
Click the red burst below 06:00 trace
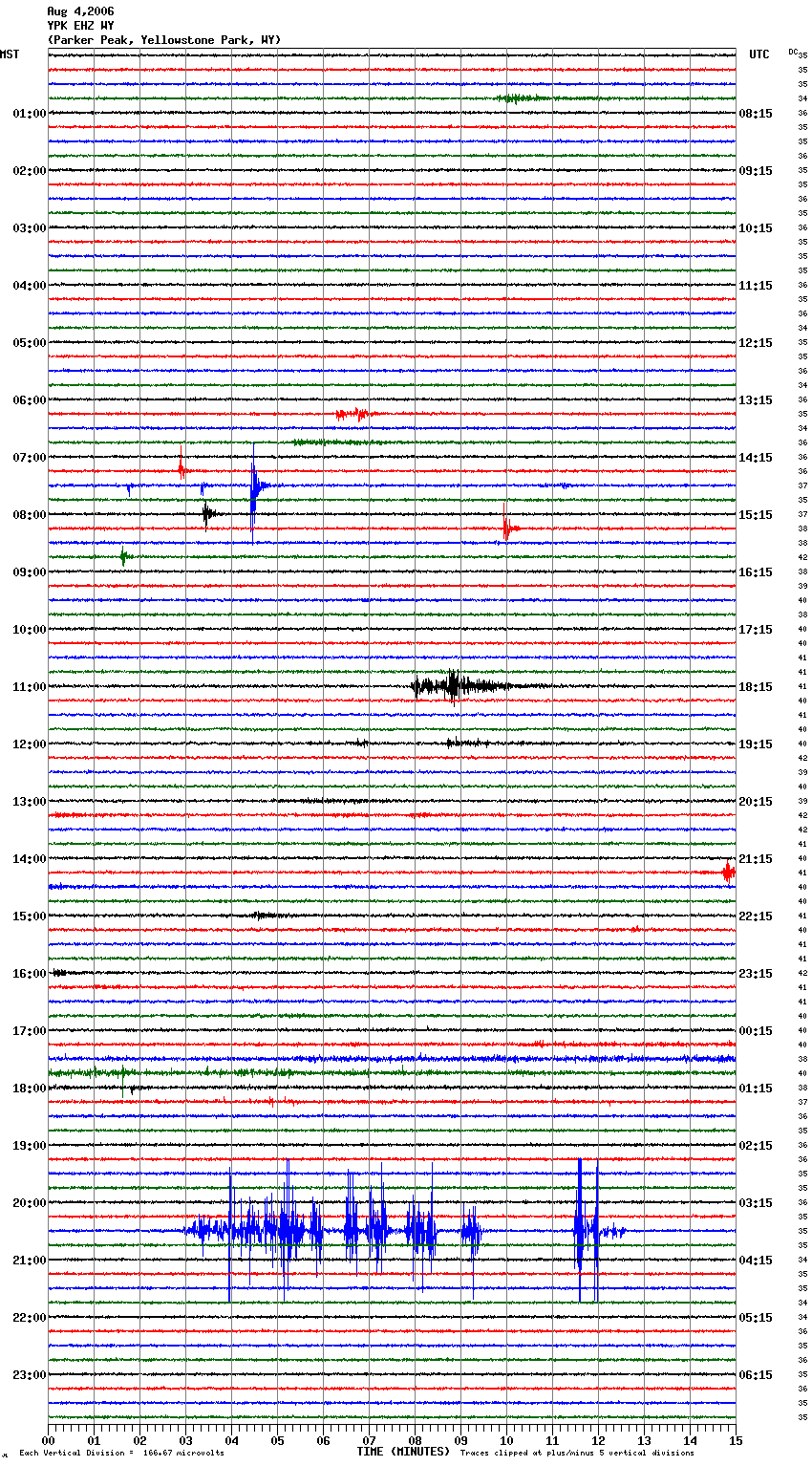coord(355,414)
